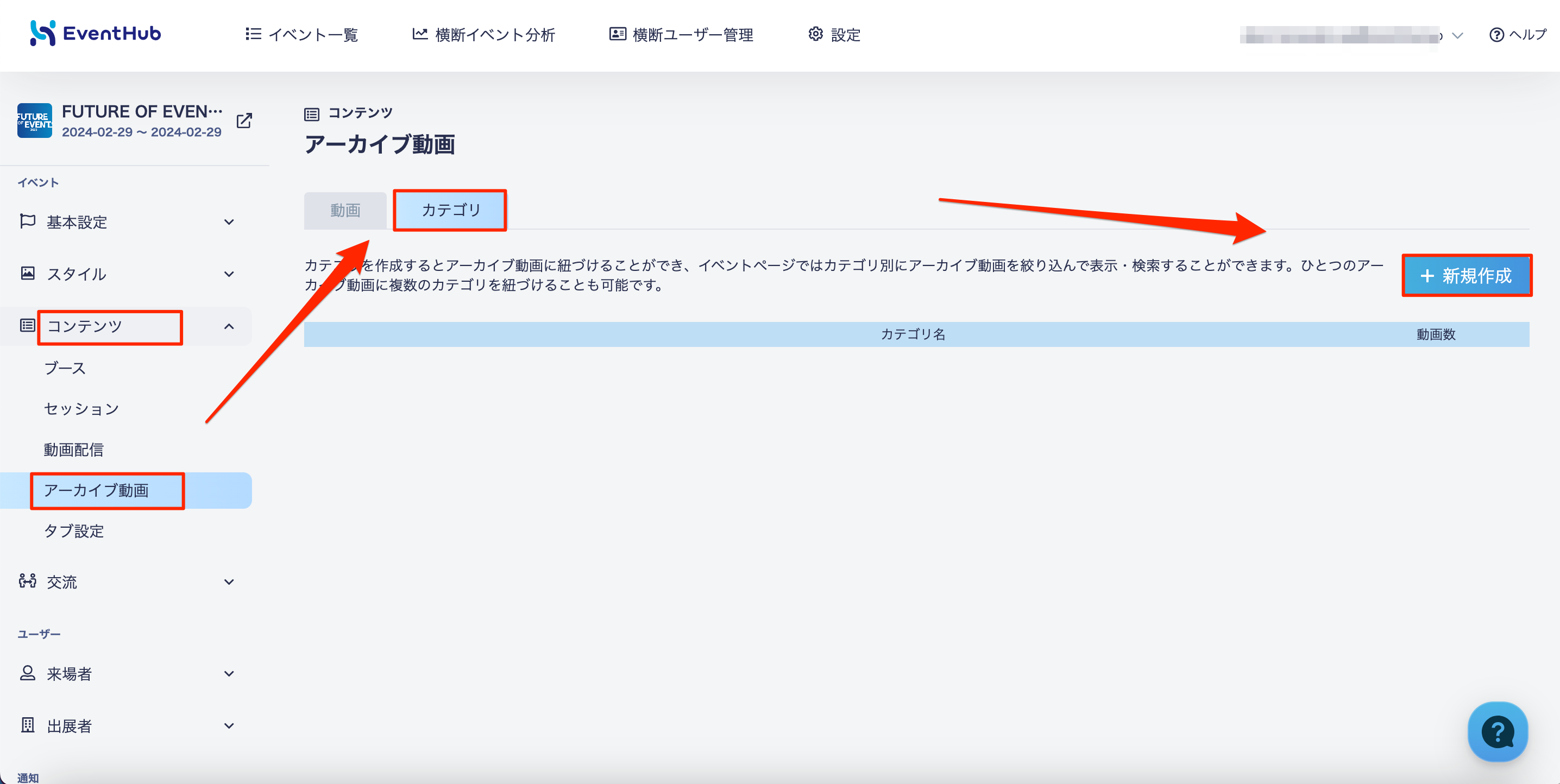
Task: Switch to the カテゴリ tab
Action: point(450,210)
